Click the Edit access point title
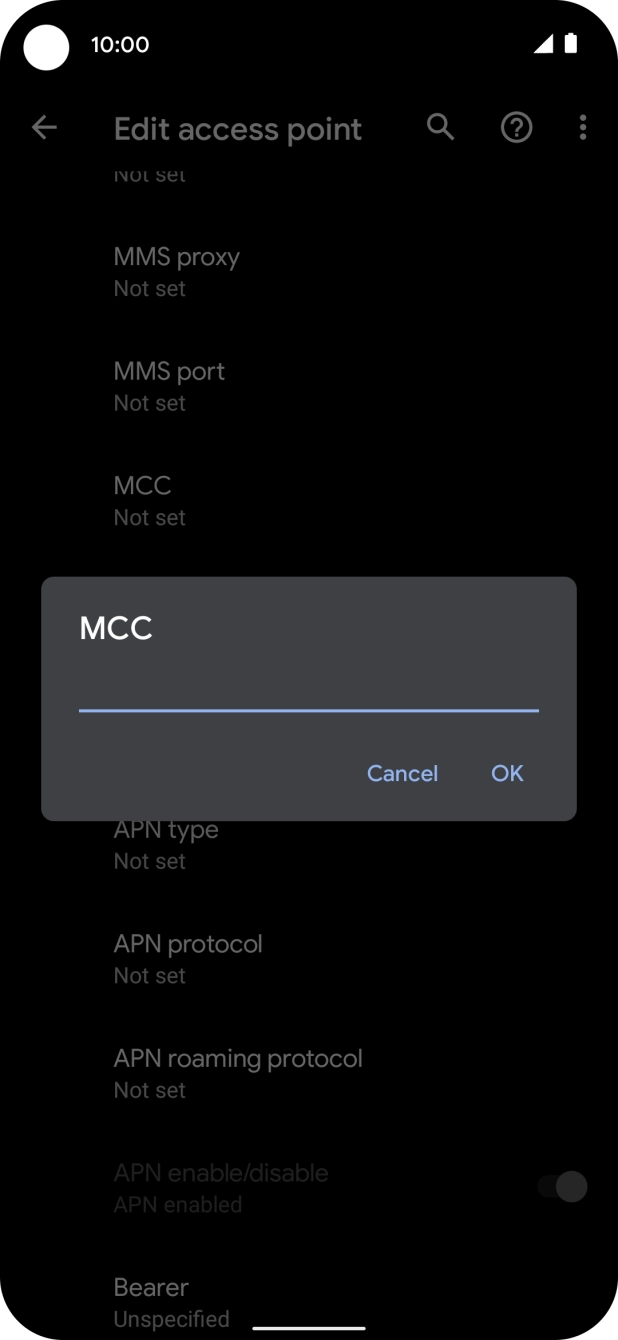 coord(238,129)
